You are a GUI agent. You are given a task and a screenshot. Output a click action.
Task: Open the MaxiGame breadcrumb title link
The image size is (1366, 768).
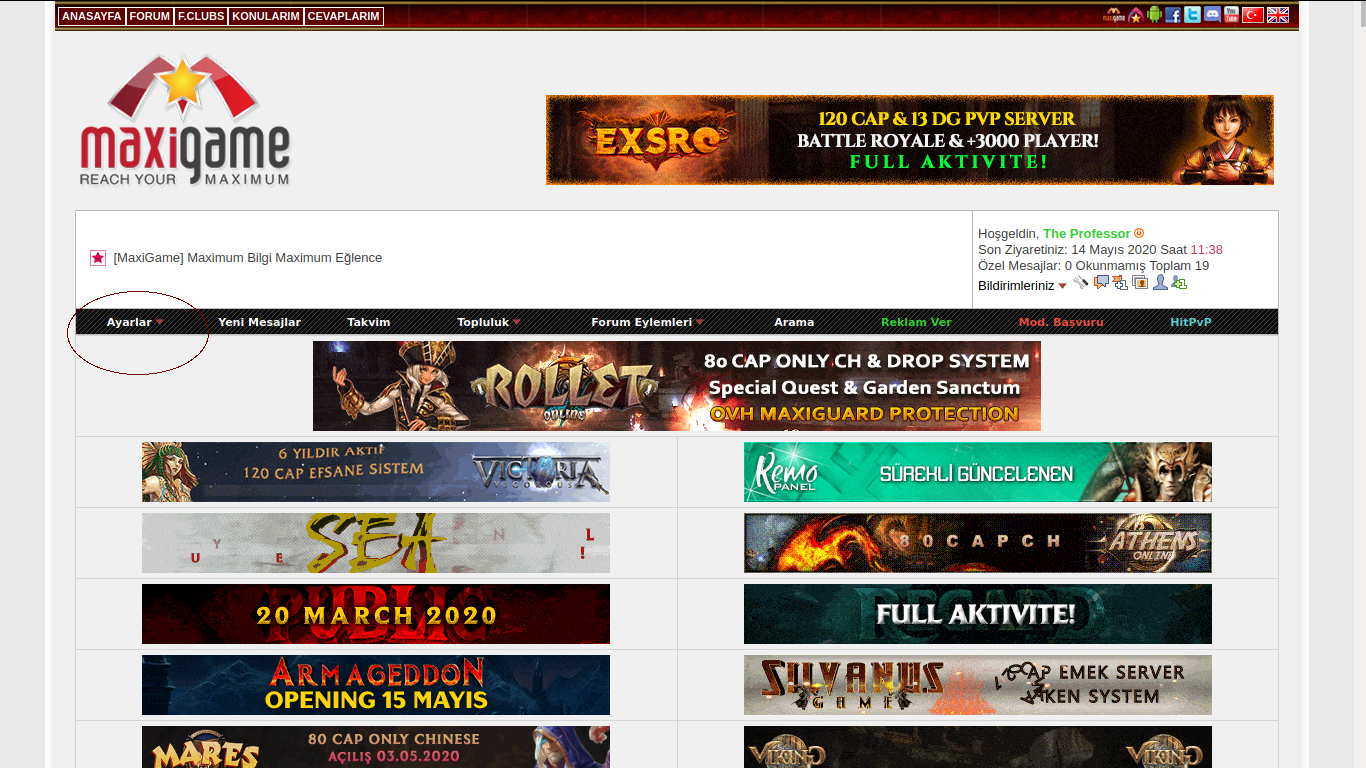pos(248,257)
